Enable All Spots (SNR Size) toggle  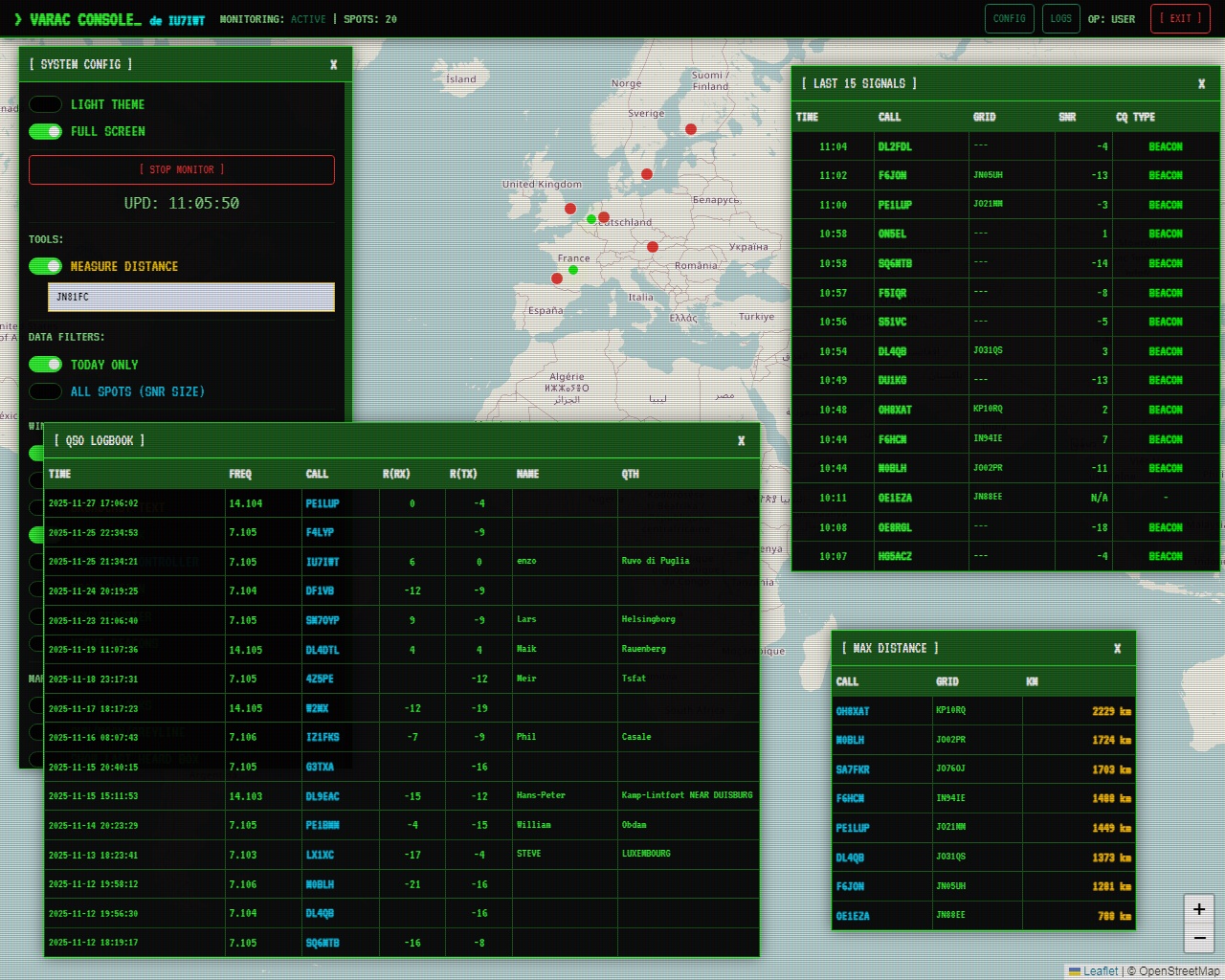(x=45, y=391)
